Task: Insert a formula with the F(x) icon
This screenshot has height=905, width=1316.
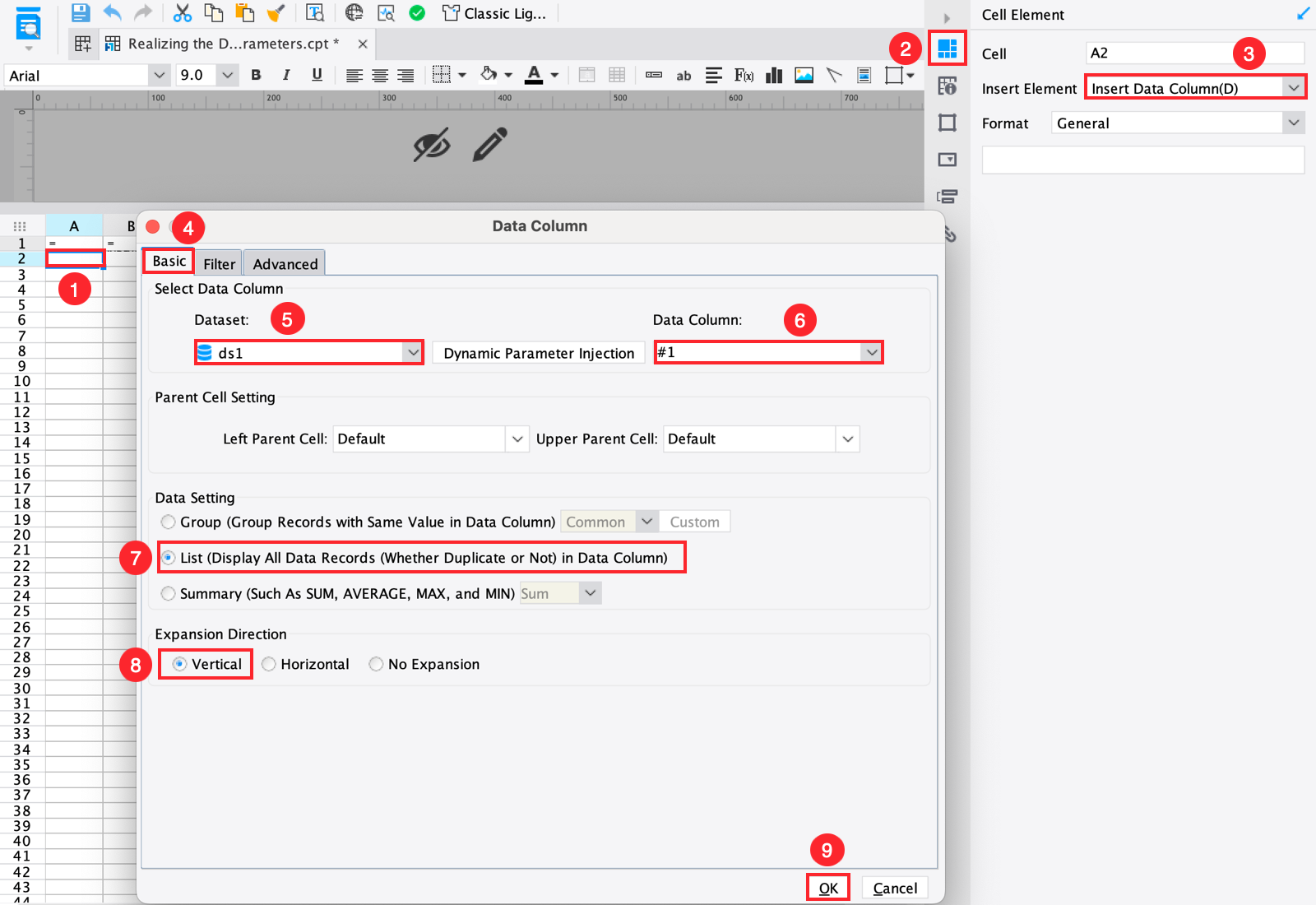Action: click(744, 75)
